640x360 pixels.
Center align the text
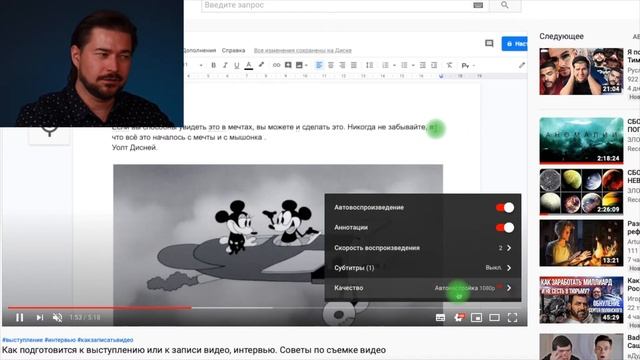point(331,65)
